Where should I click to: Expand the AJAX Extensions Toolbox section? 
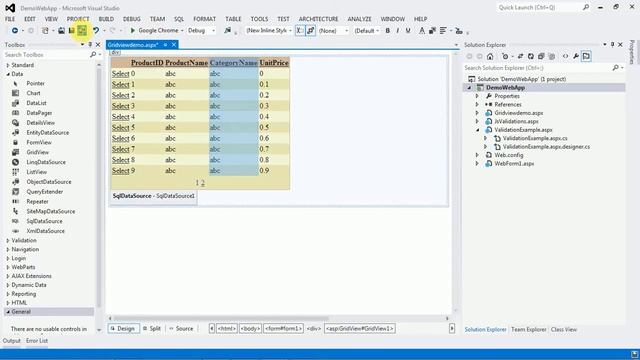[x=8, y=276]
